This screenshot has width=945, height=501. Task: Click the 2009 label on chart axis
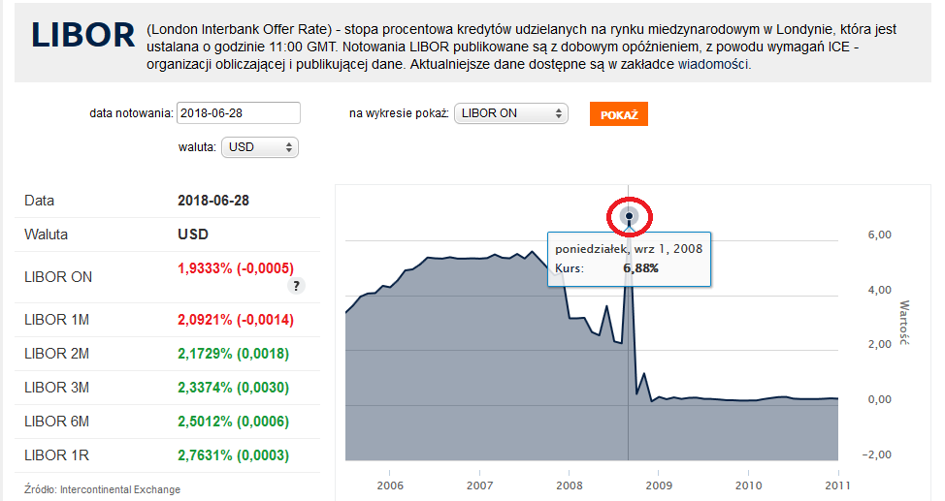point(658,485)
